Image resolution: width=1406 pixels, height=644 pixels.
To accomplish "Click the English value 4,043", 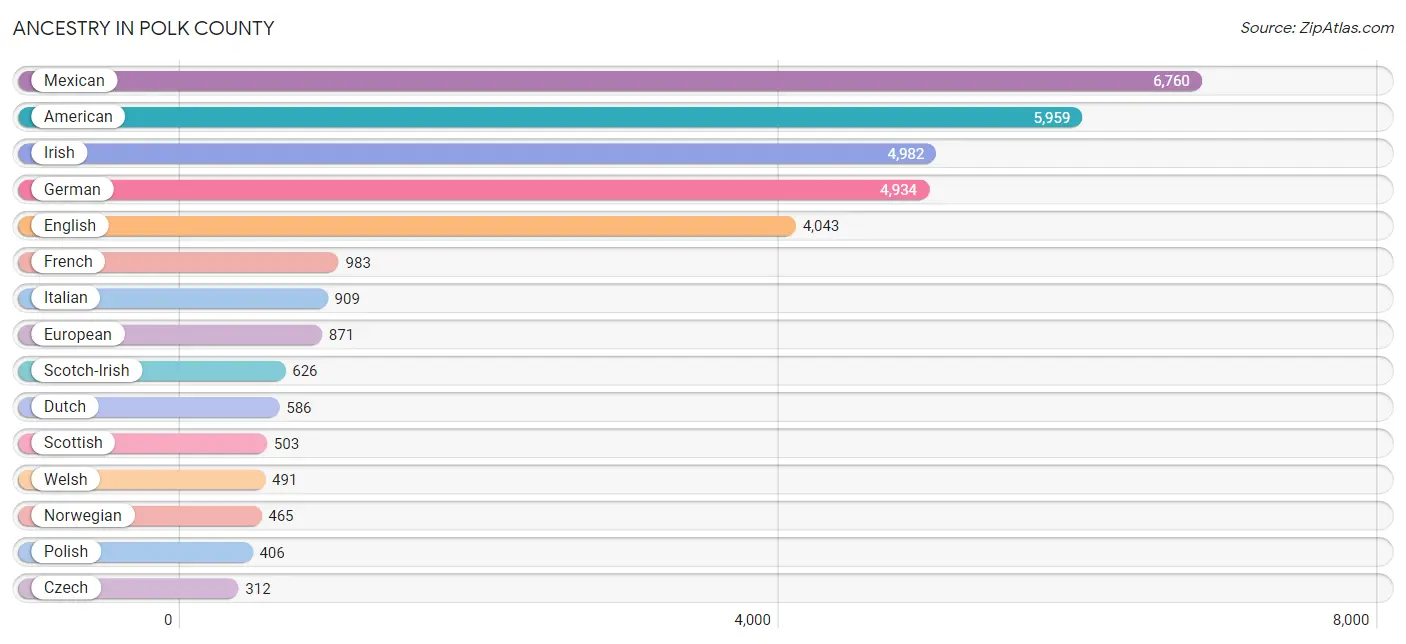I will point(820,226).
